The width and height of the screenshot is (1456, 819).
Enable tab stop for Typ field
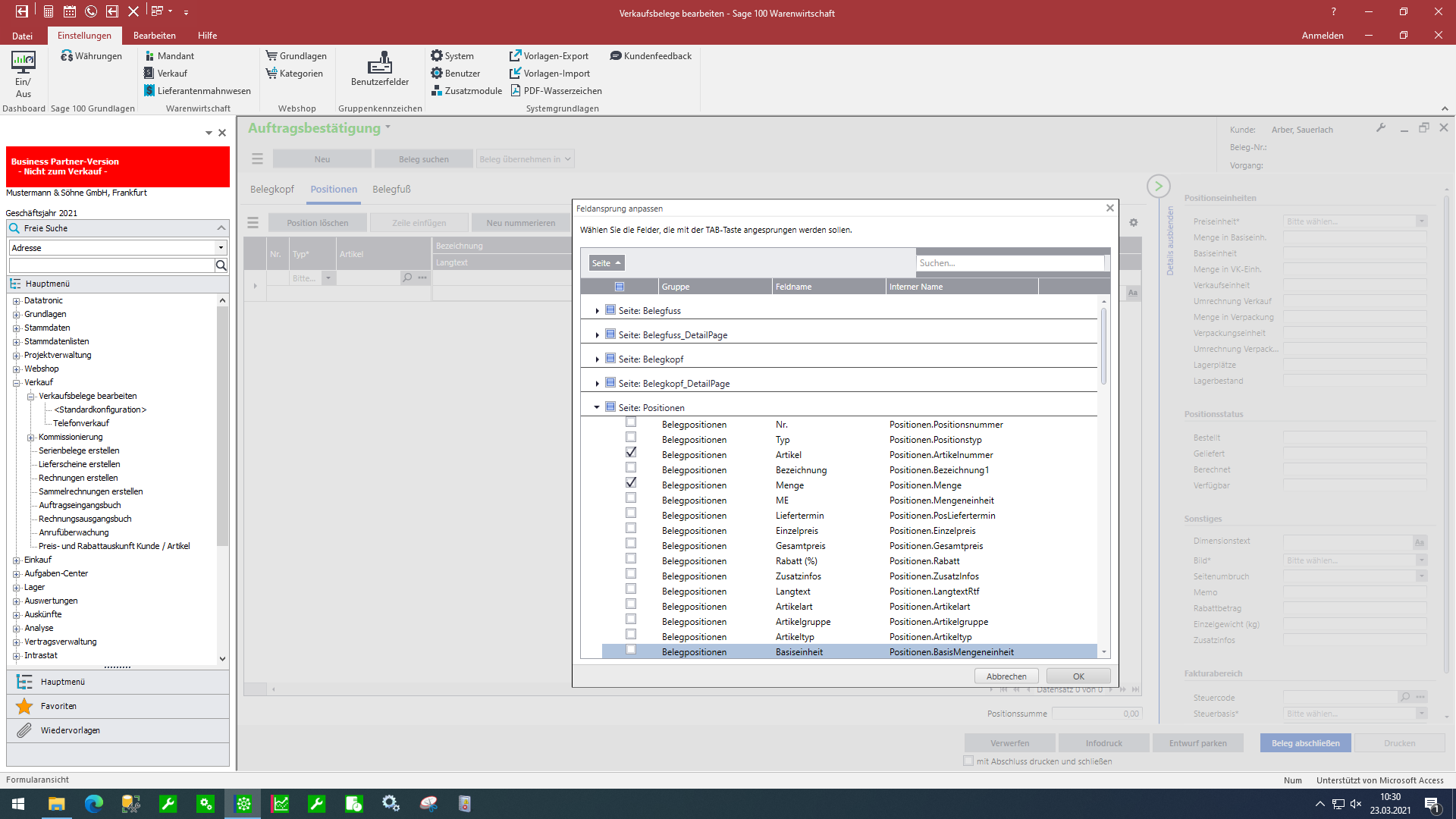click(631, 438)
